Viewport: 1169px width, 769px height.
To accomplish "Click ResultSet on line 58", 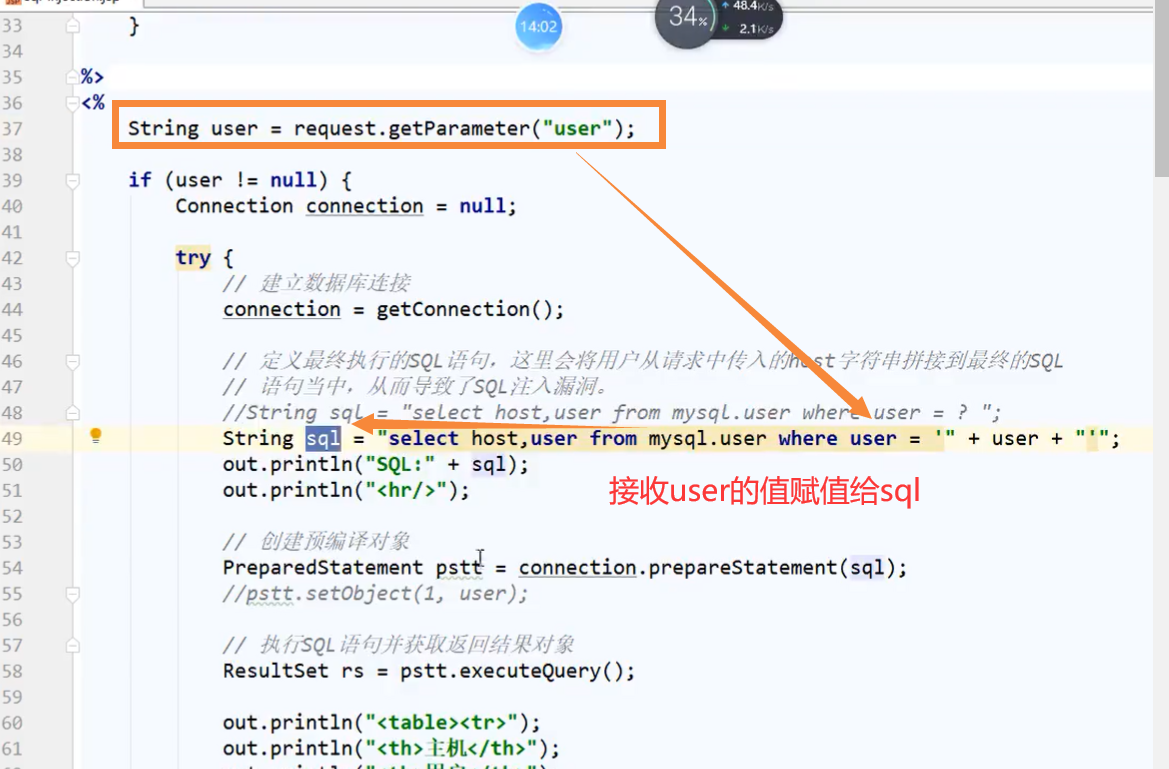I will [276, 671].
